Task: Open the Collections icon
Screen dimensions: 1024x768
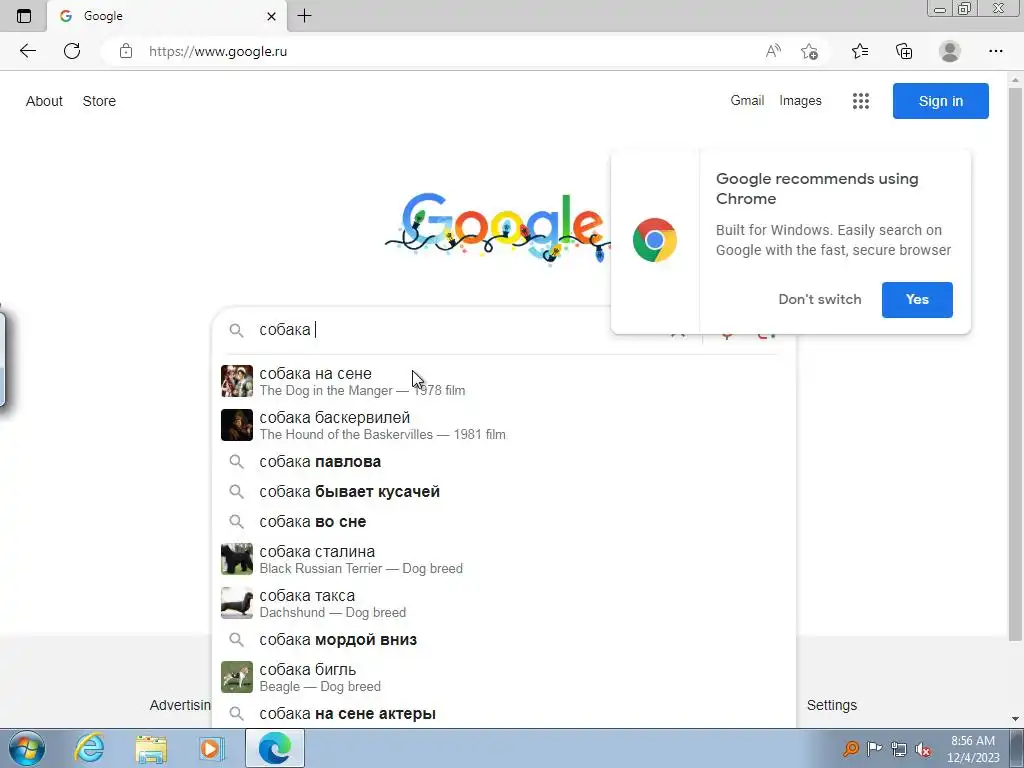Action: (x=904, y=51)
